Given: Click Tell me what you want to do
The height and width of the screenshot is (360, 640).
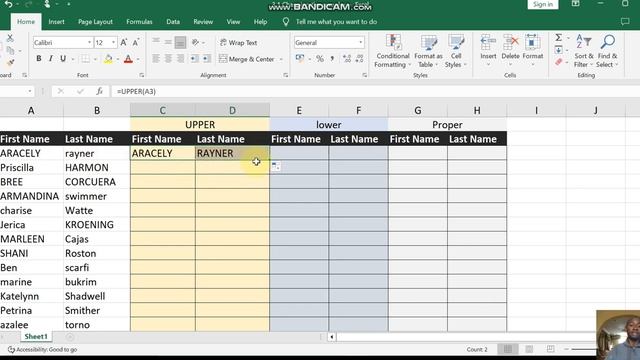Looking at the screenshot, I should pos(336,22).
